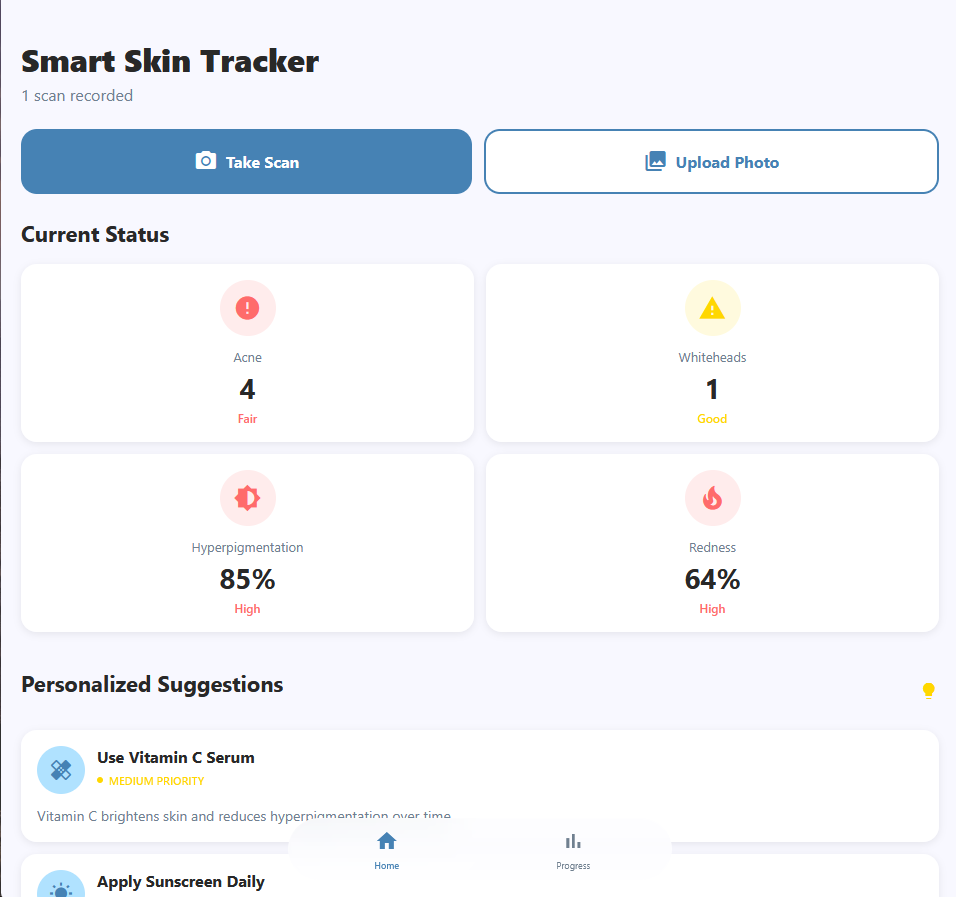
Task: Click the camera icon on Take Scan
Action: click(206, 161)
